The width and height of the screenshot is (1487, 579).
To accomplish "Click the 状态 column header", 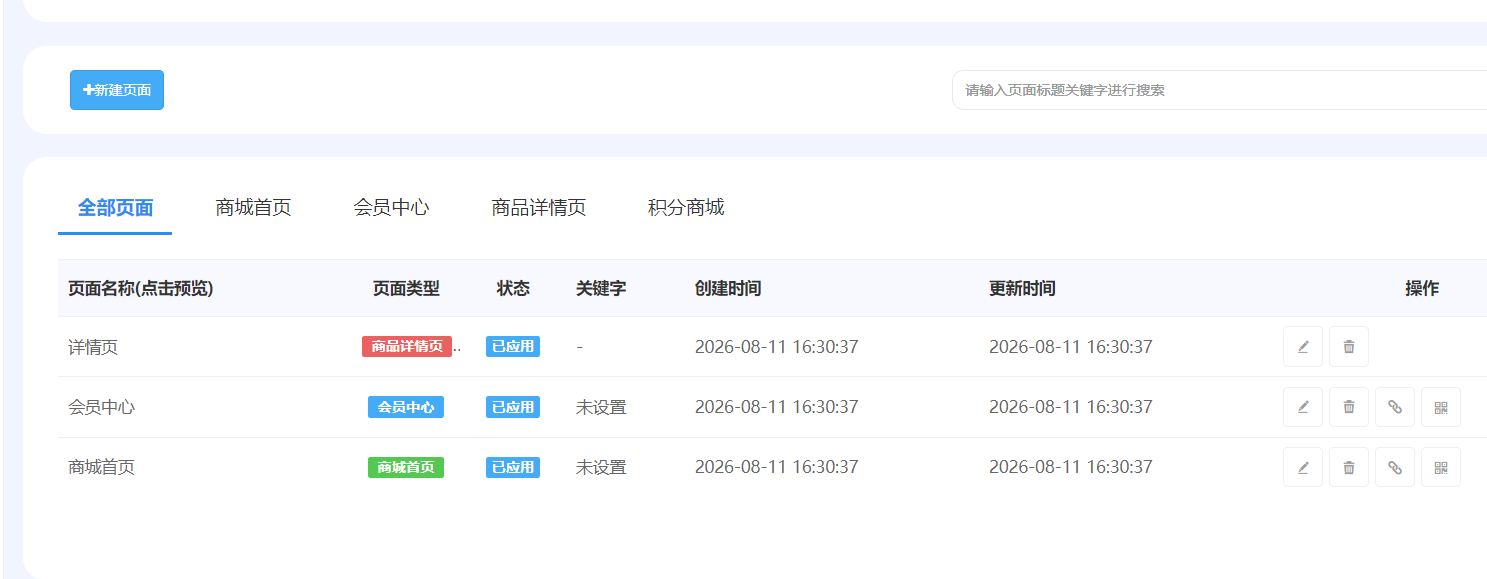I will [x=513, y=288].
